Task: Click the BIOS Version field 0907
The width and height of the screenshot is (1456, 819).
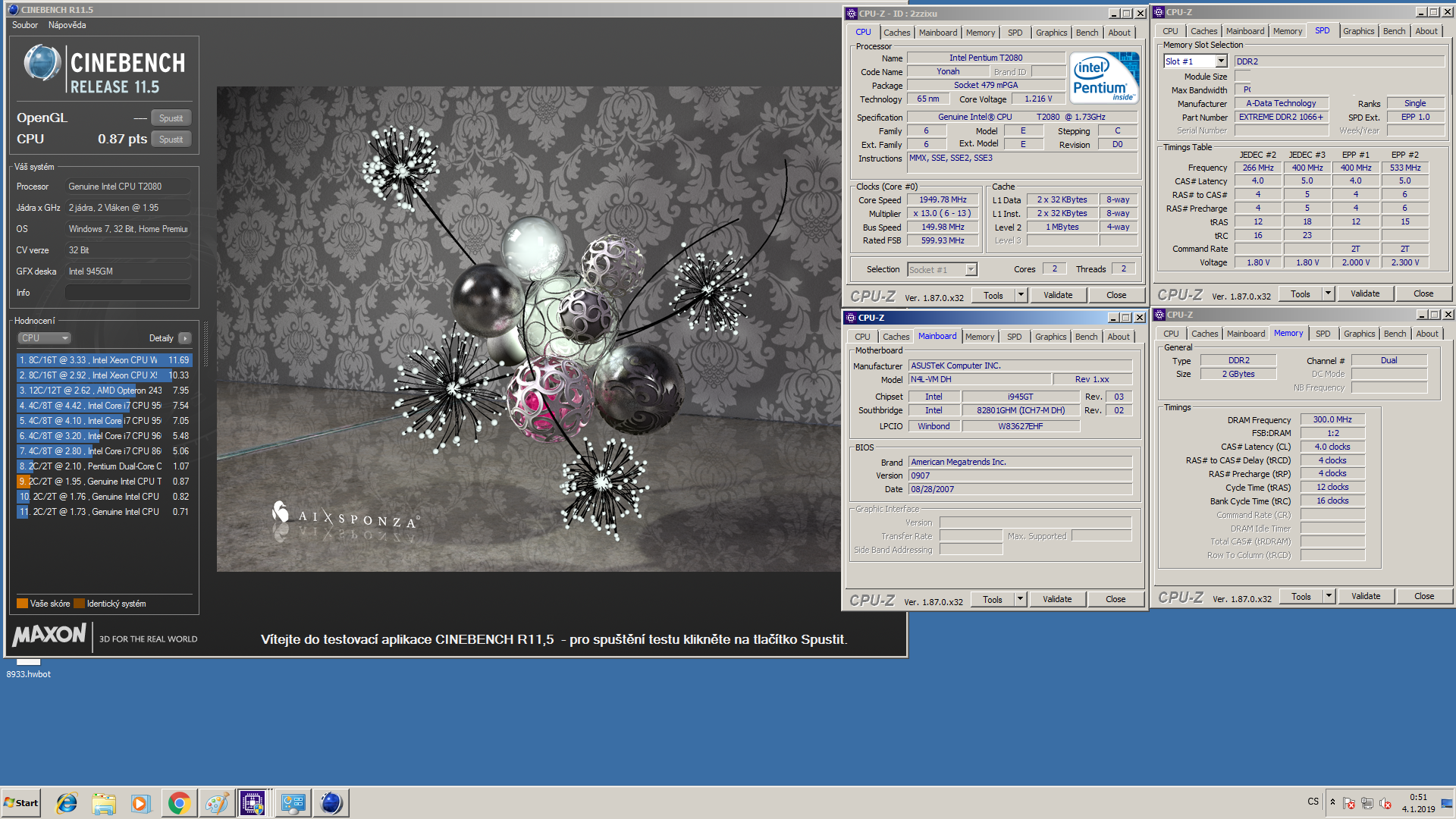Action: (x=1020, y=476)
